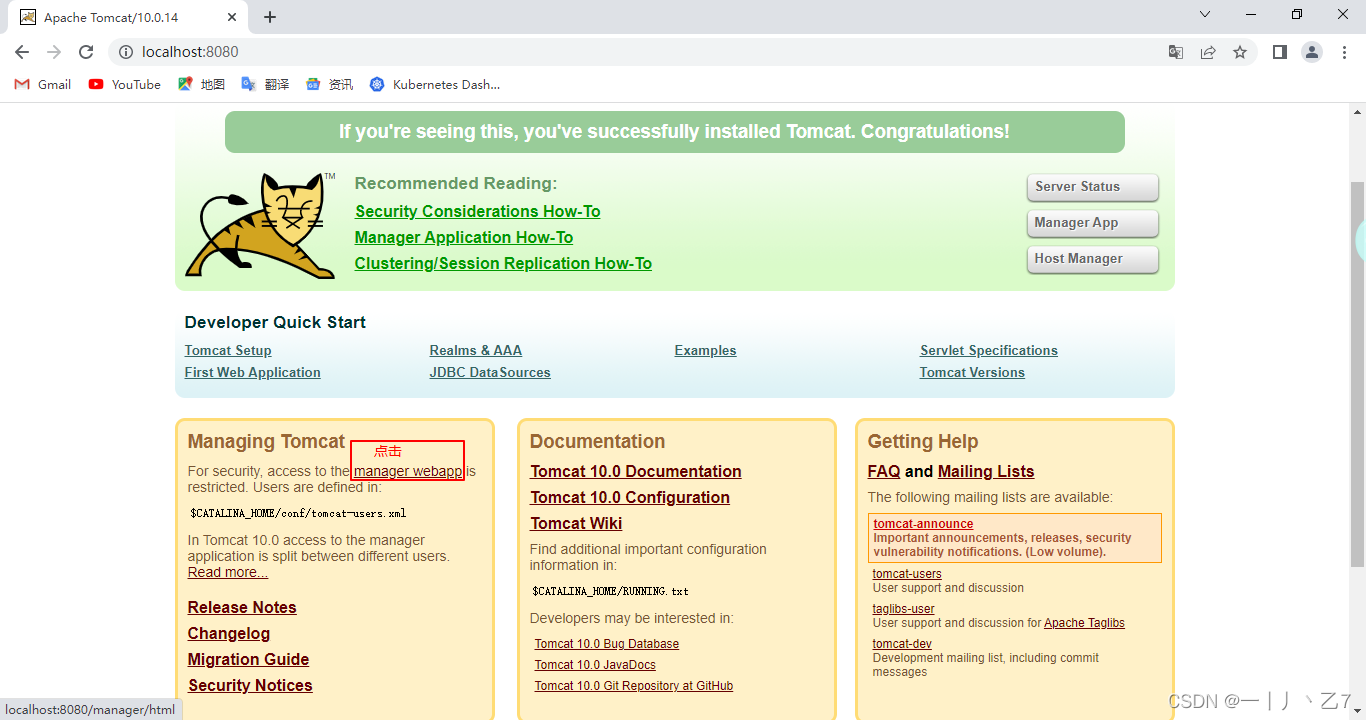Click the Server Status button
Viewport: 1366px width, 720px height.
tap(1092, 187)
